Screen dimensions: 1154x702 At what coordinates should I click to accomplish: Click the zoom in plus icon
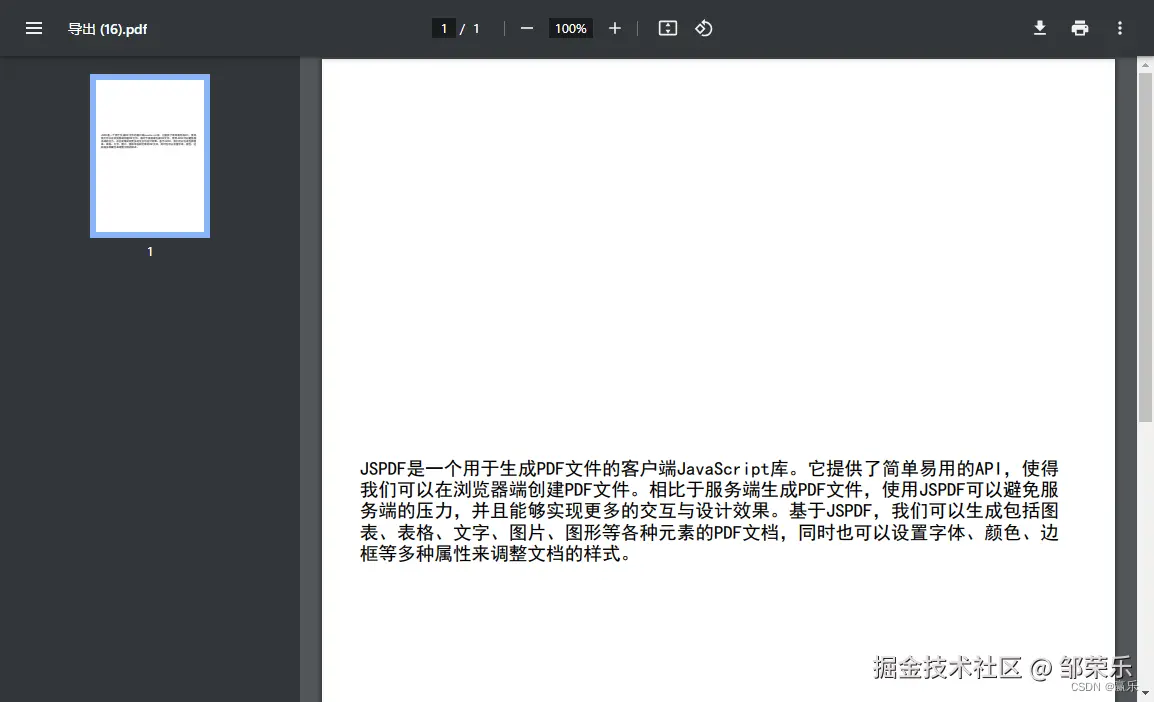tap(615, 28)
